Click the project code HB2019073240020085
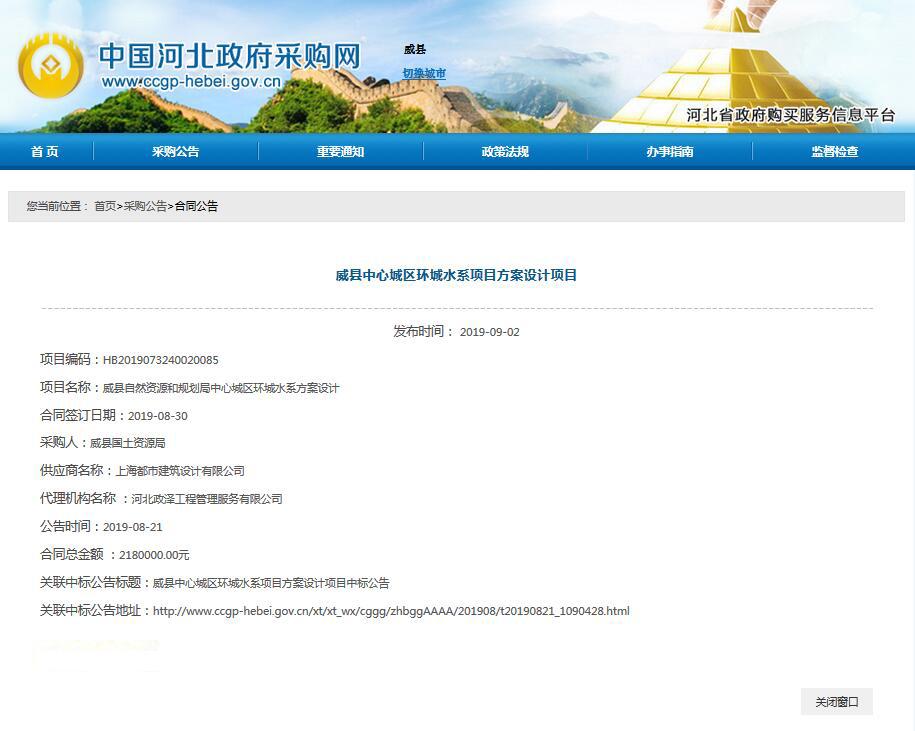 pos(160,360)
